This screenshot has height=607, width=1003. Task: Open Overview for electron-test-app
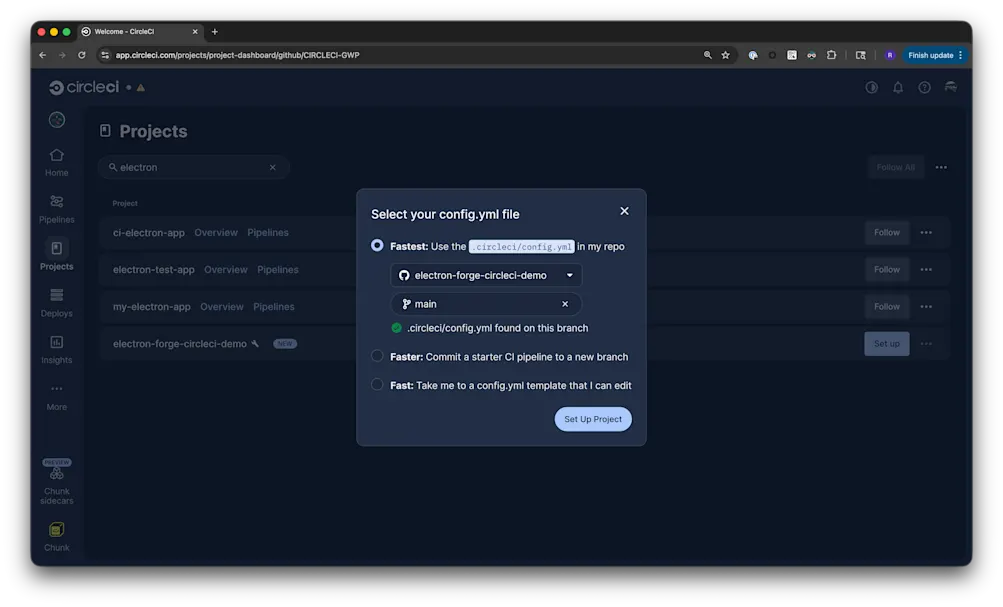pos(226,270)
